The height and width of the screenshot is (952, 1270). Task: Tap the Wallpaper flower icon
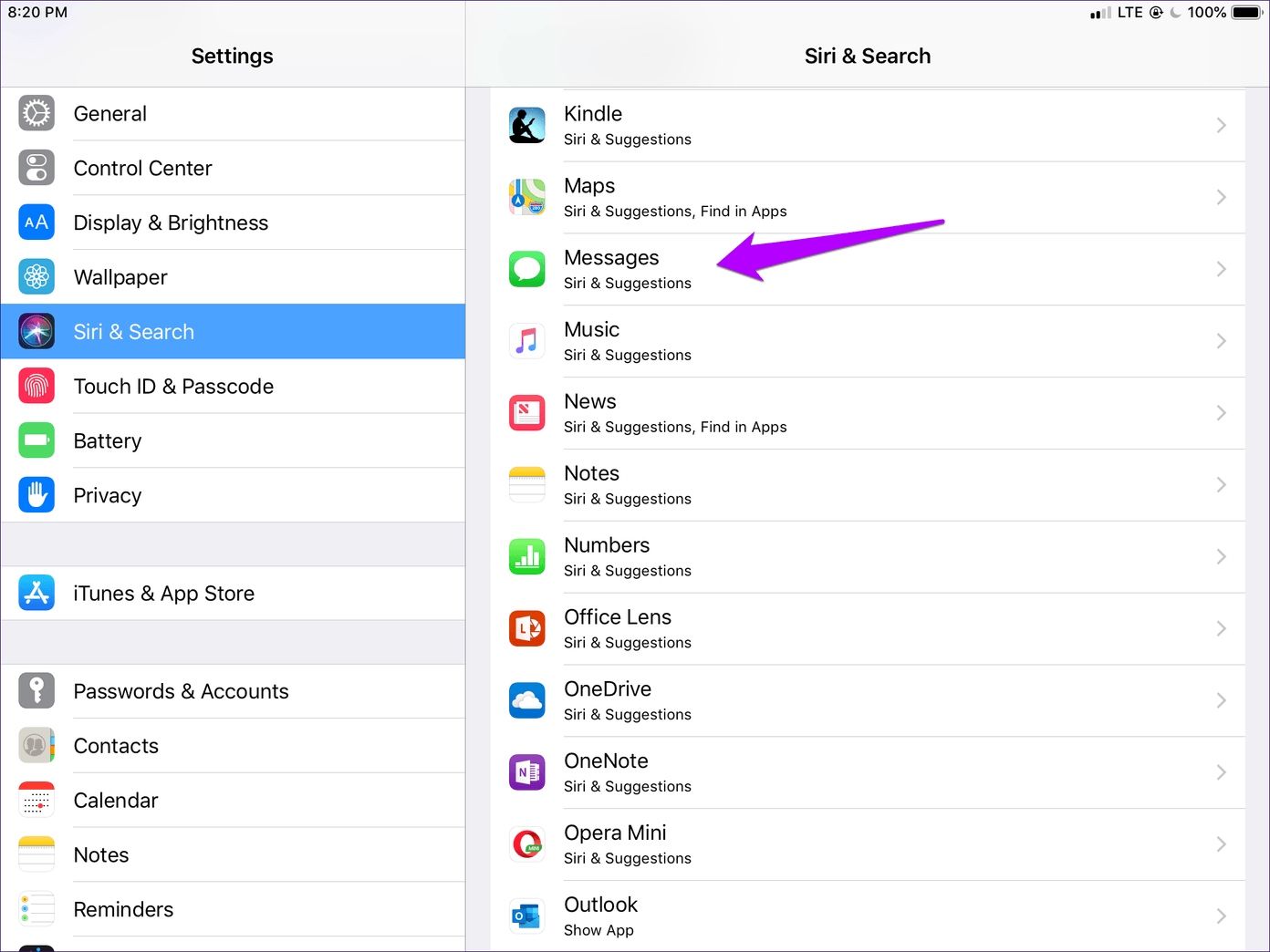click(36, 277)
